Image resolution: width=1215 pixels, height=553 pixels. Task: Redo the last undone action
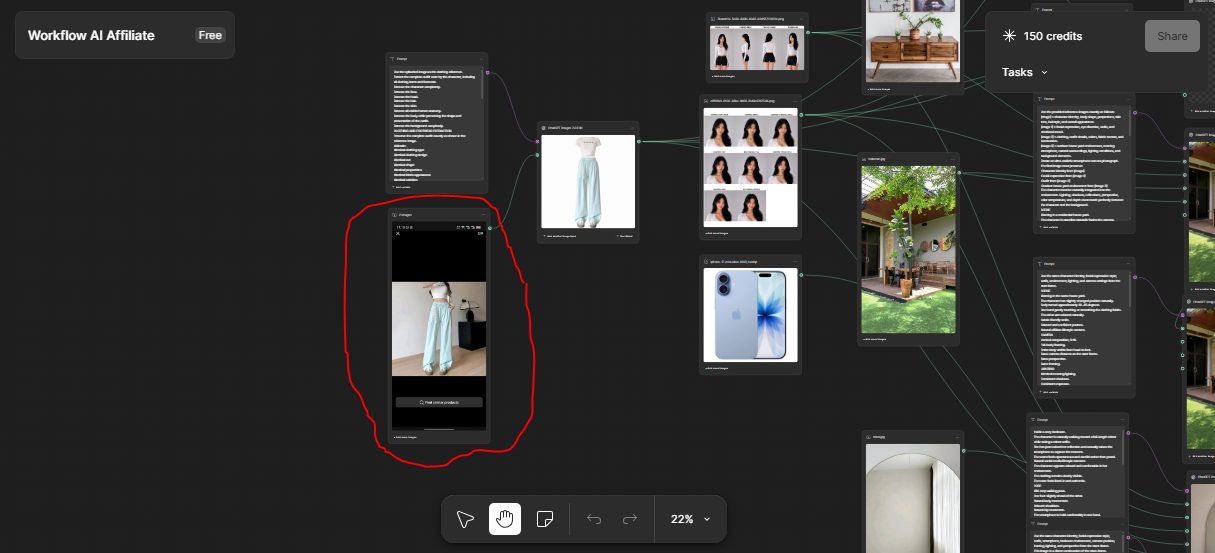tap(630, 519)
